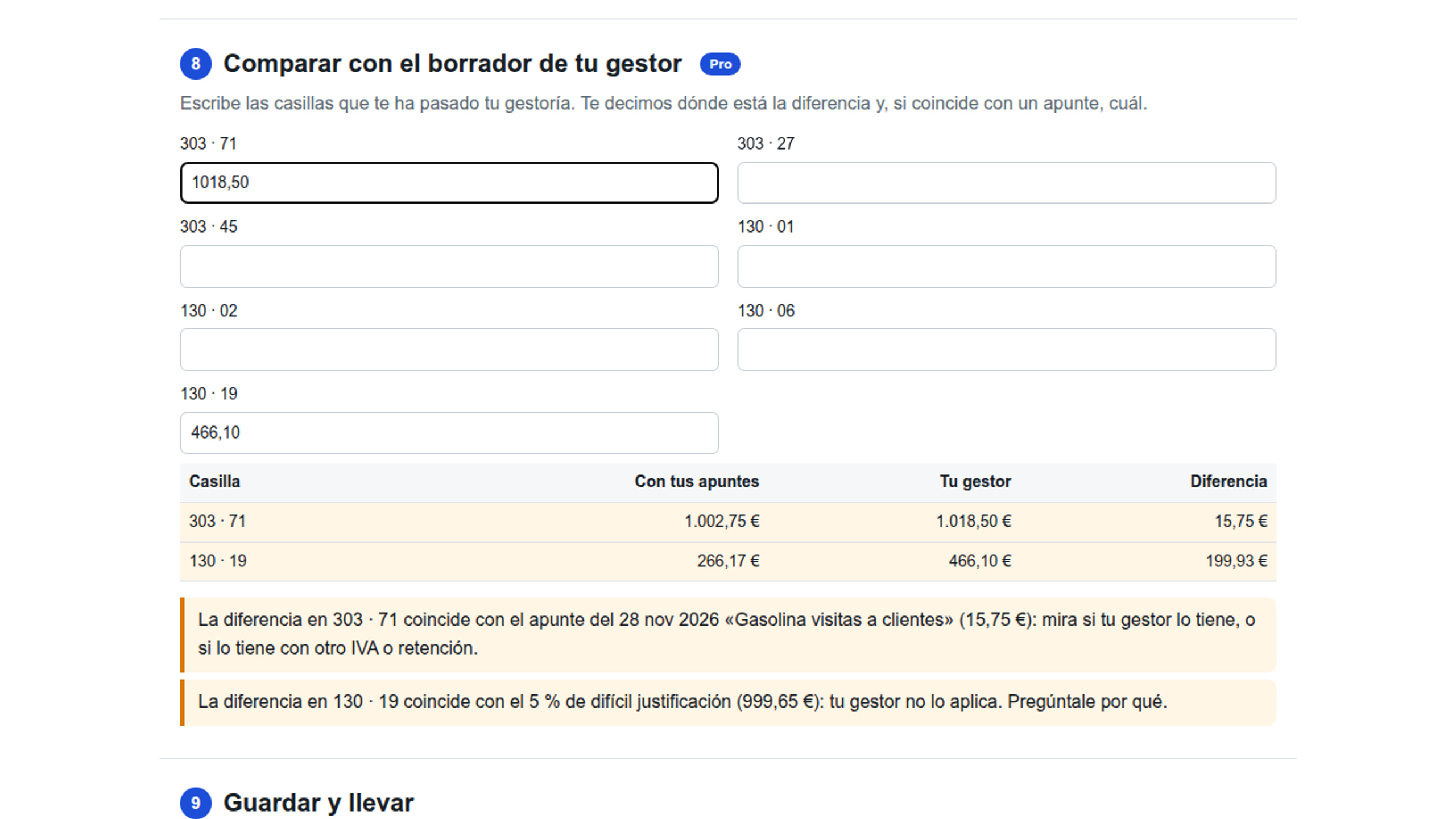
Task: Focus the empty 303 · 27 input field
Action: (x=1007, y=183)
